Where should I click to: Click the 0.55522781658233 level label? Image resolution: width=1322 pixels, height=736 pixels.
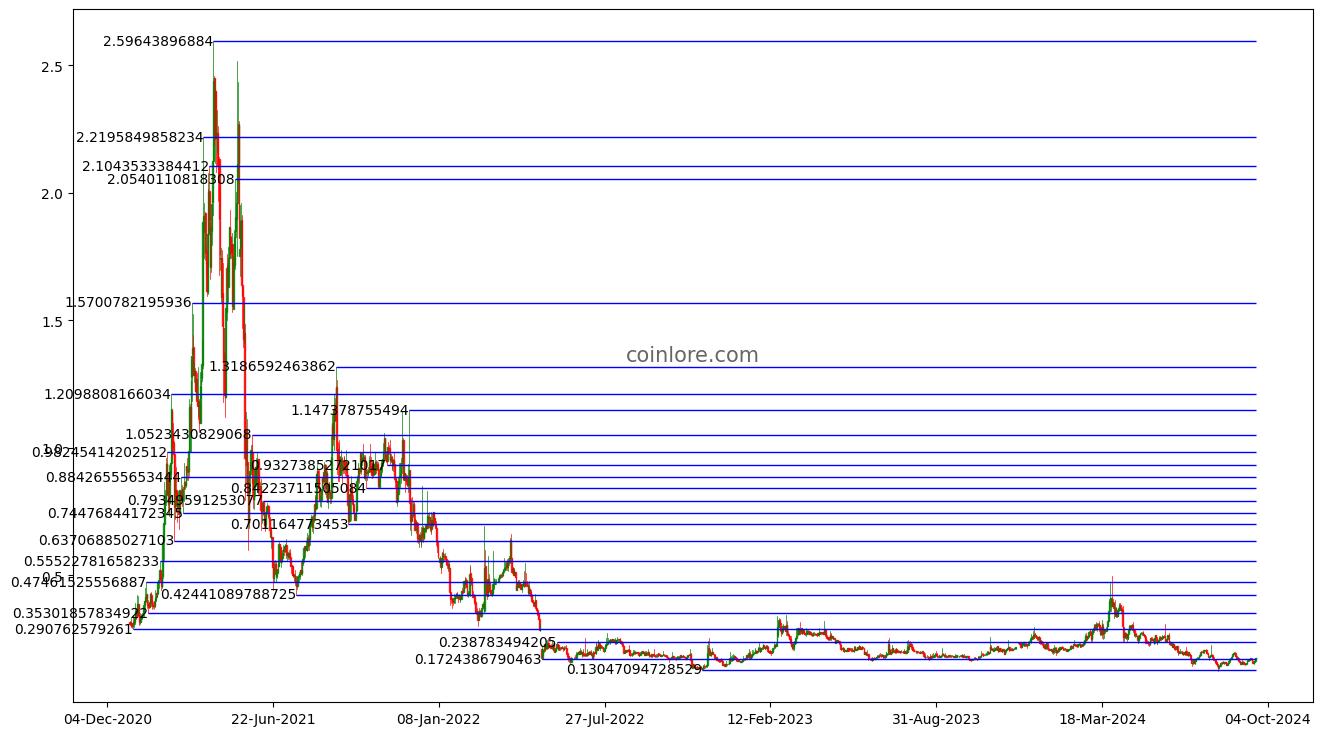click(x=92, y=561)
